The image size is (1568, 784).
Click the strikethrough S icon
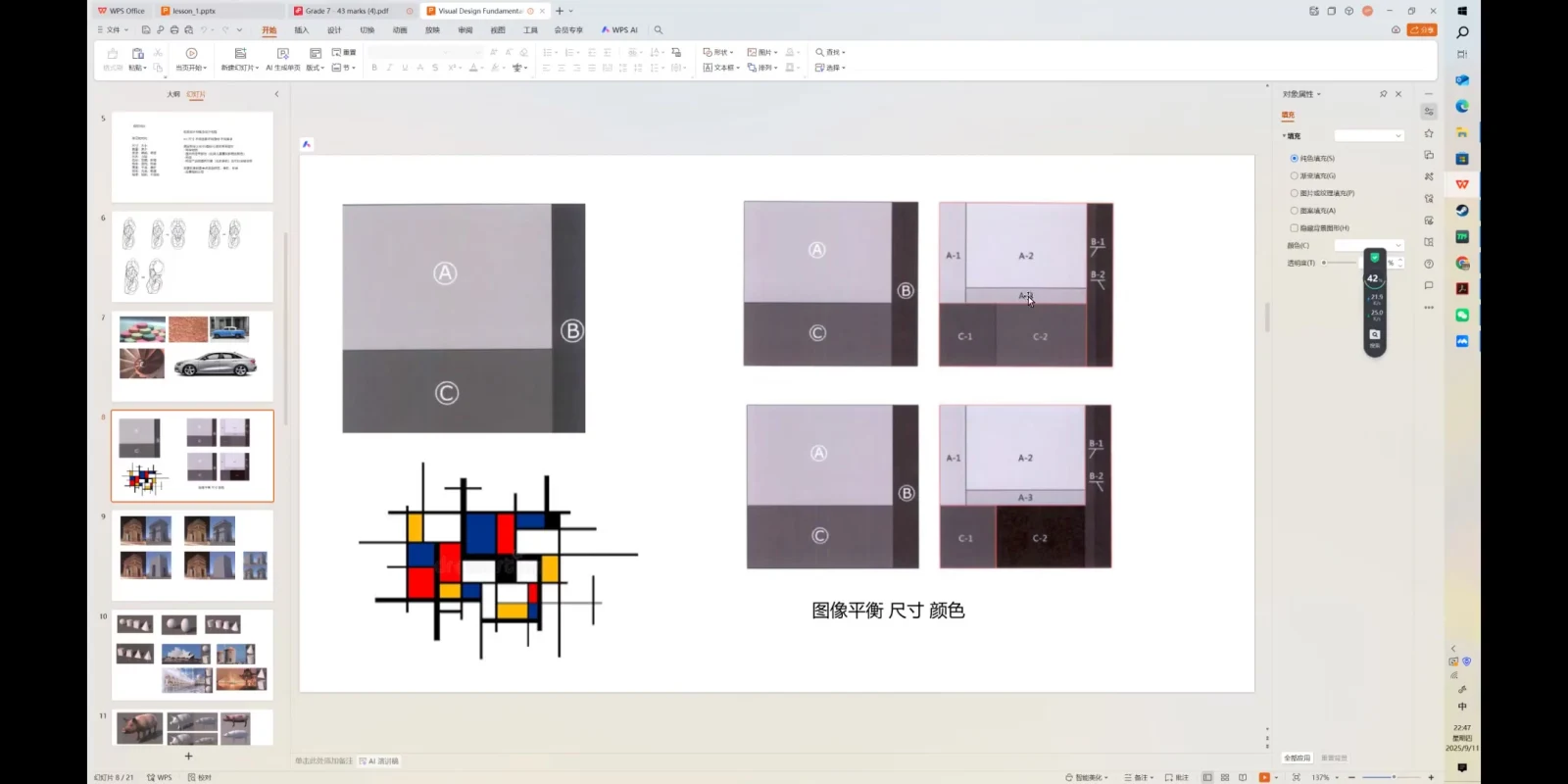click(435, 68)
